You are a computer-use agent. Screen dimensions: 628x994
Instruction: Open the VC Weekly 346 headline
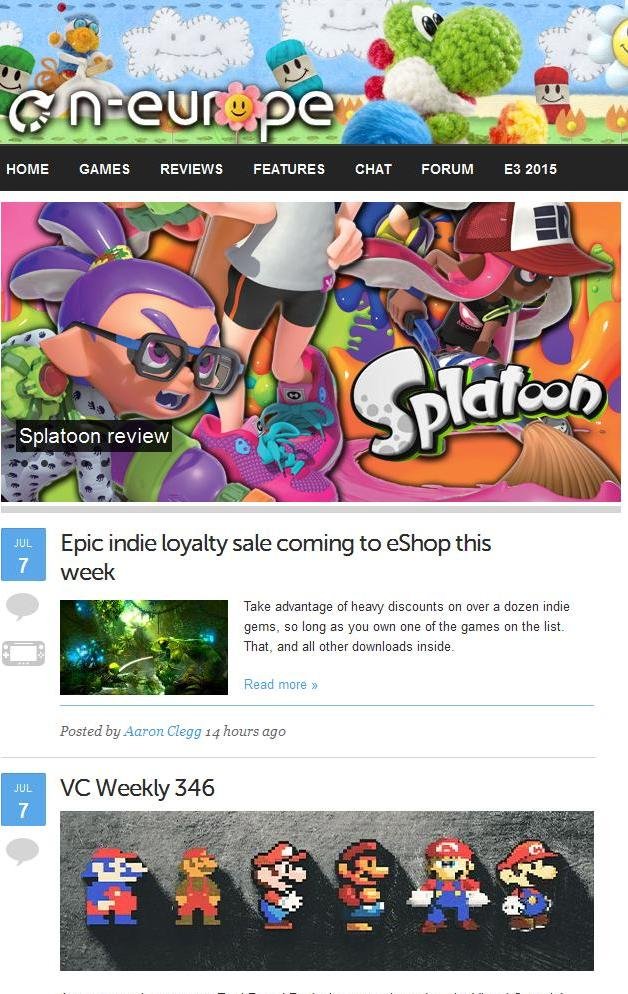point(138,788)
